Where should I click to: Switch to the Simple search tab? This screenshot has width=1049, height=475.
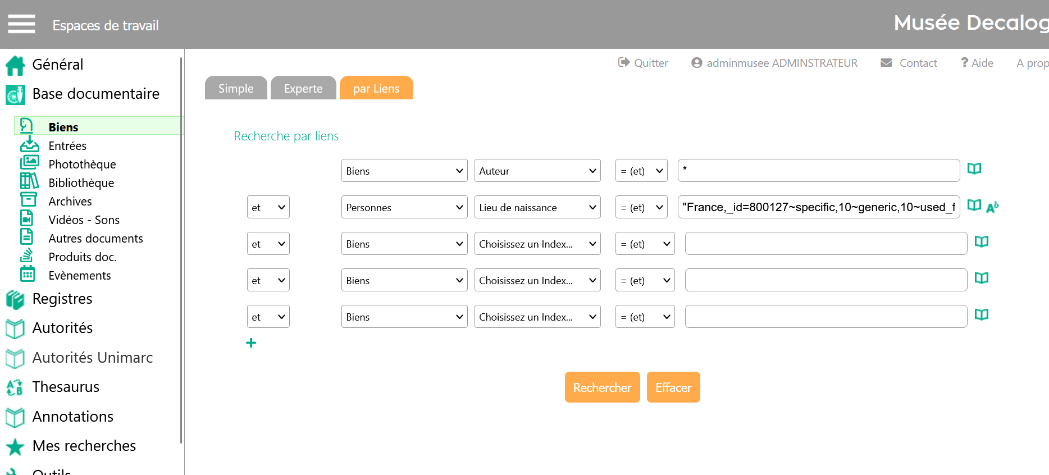[236, 88]
